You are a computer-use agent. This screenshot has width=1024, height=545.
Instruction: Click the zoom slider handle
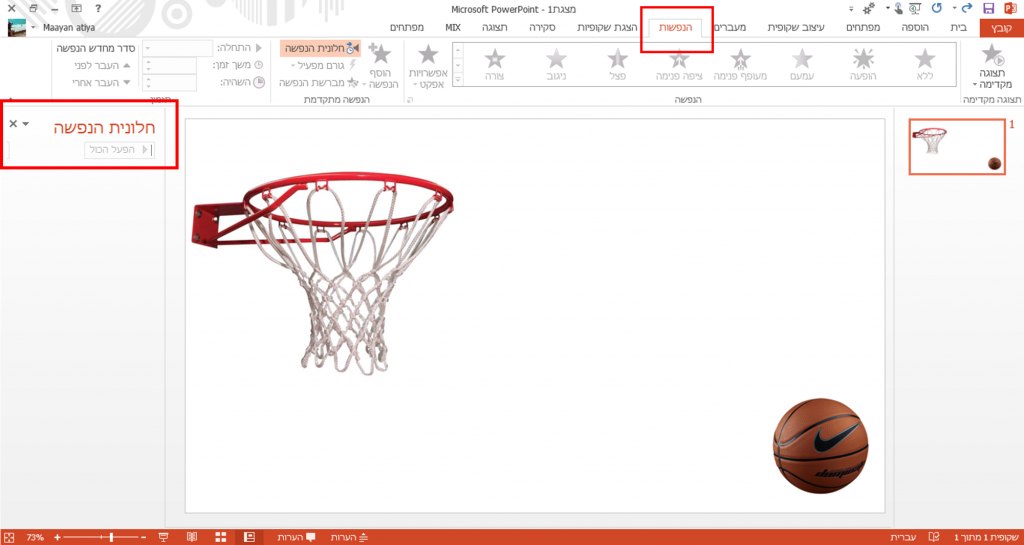point(110,537)
